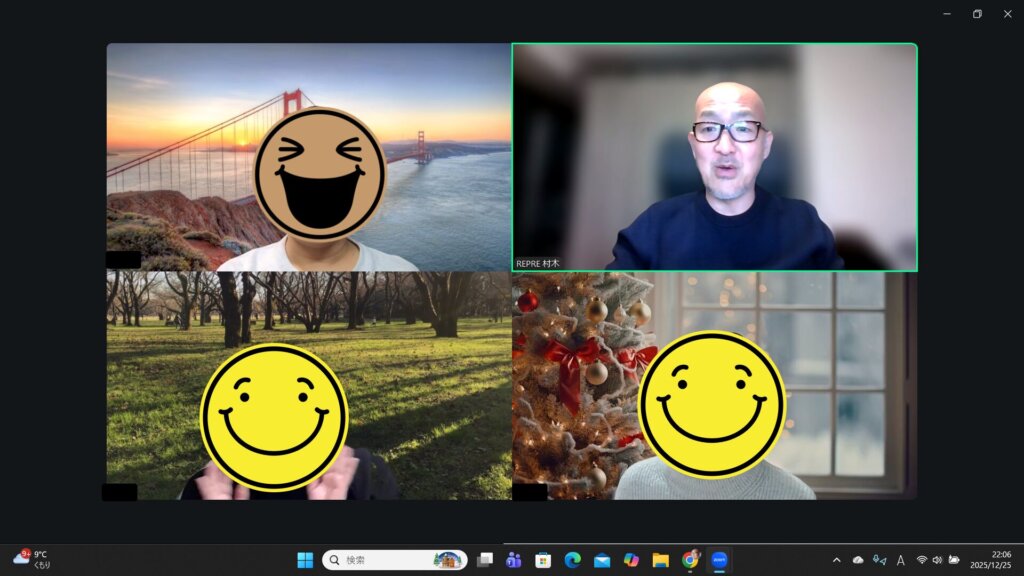The height and width of the screenshot is (576, 1024).
Task: Open the Zoom app in the taskbar
Action: 718,560
